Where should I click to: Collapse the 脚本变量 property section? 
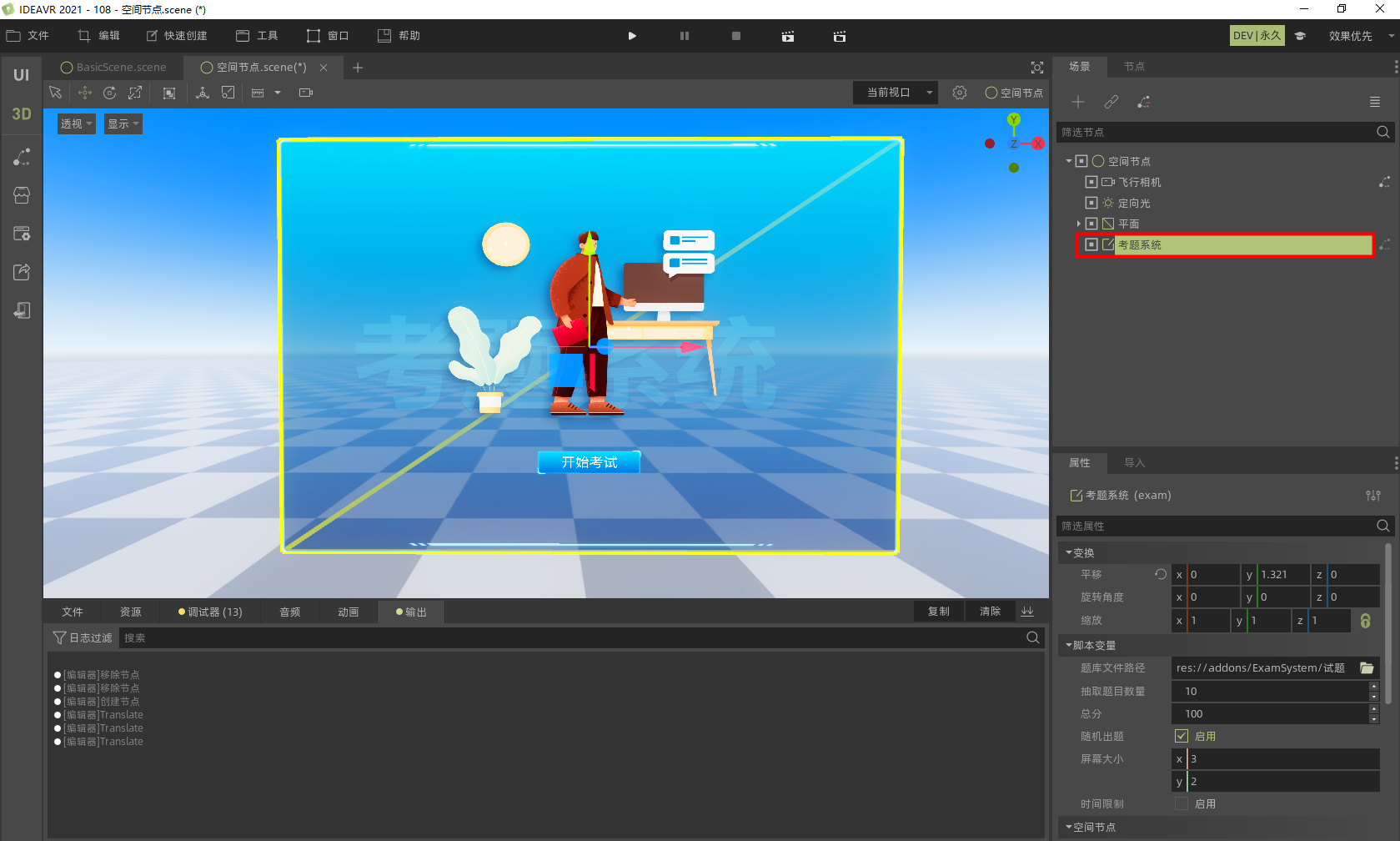[1069, 645]
